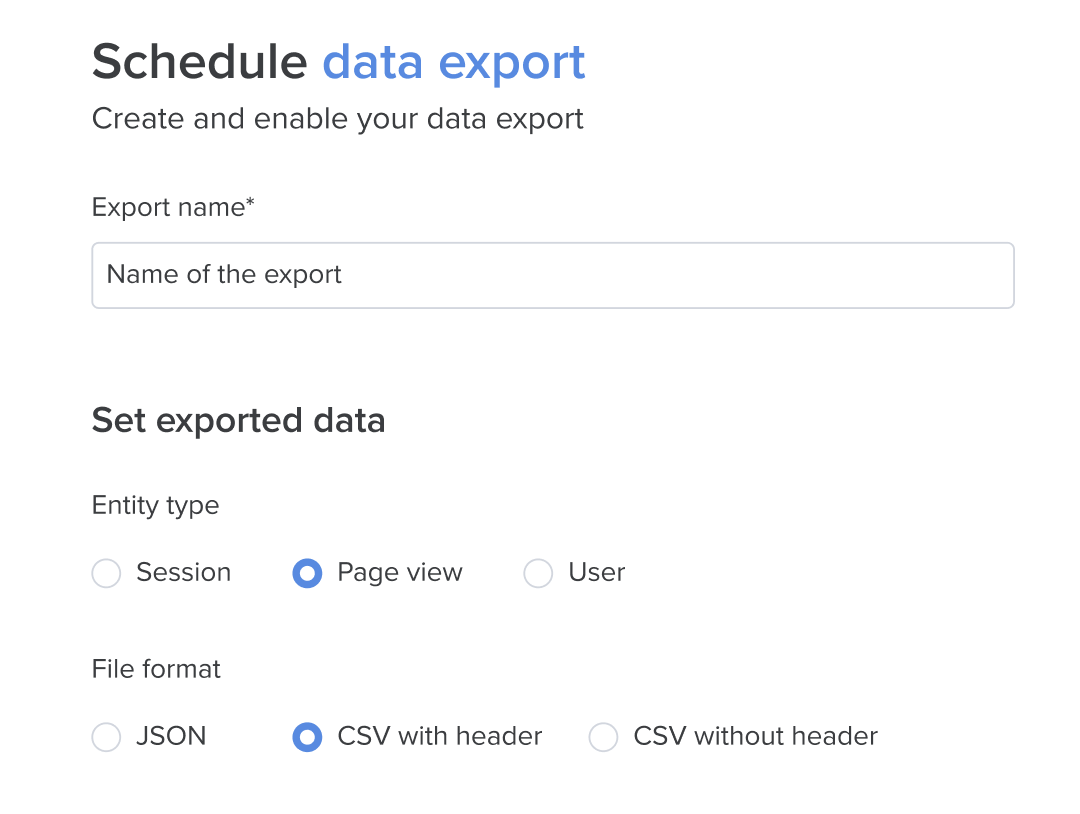The height and width of the screenshot is (814, 1080).
Task: Click the 'Entity type' group label
Action: tap(156, 506)
